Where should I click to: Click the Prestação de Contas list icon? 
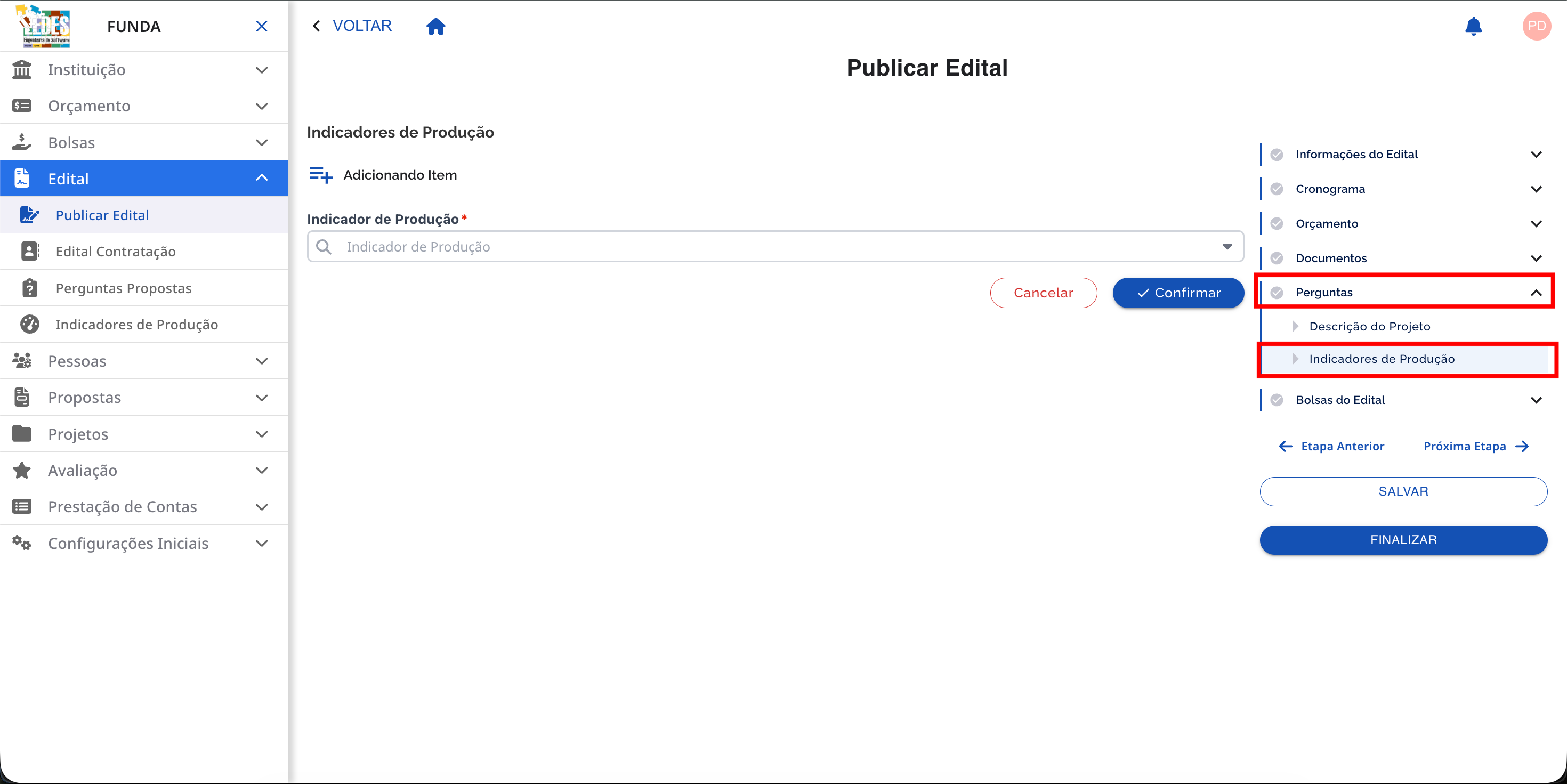click(22, 507)
